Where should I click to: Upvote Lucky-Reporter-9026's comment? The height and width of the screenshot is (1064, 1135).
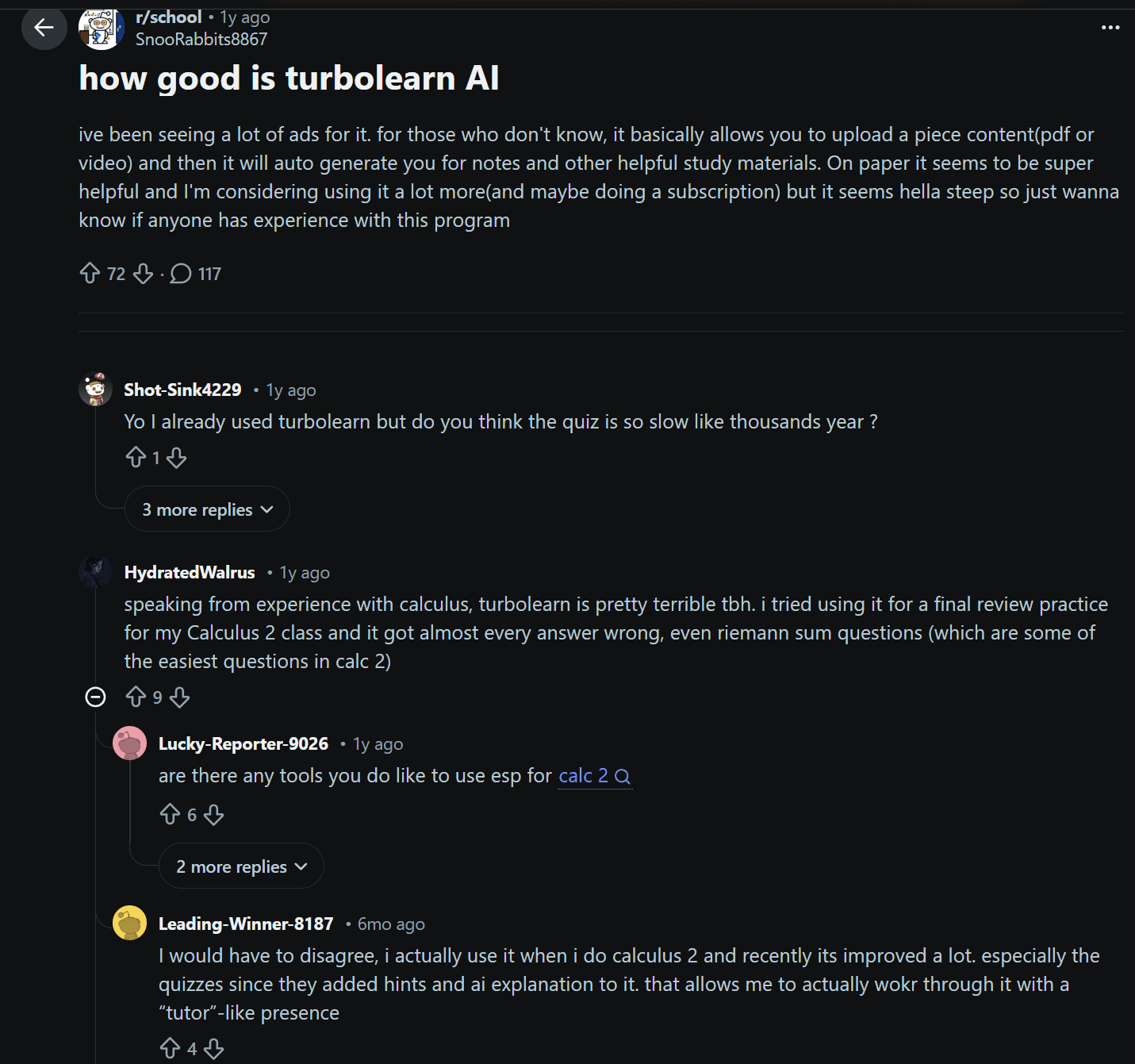169,815
